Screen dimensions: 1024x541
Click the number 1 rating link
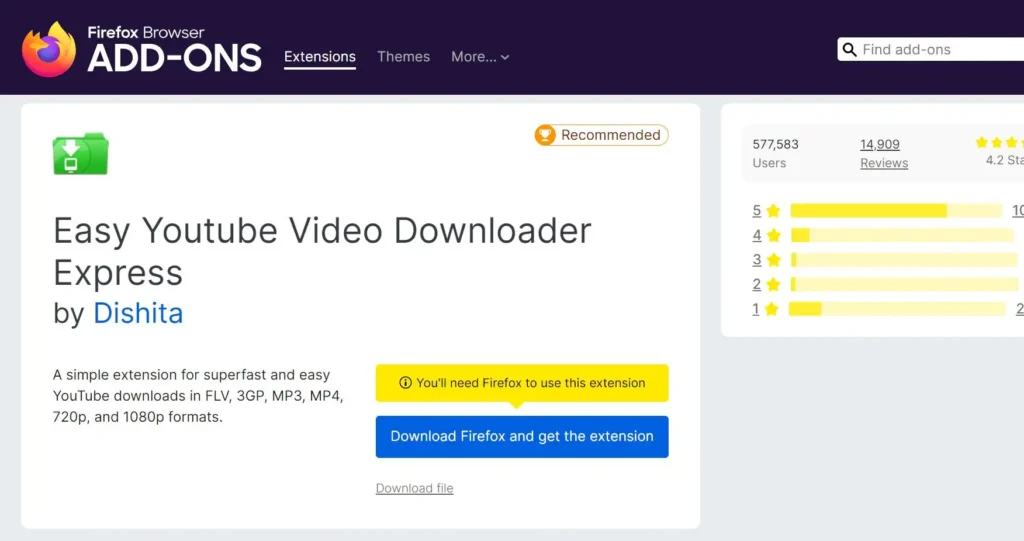pyautogui.click(x=756, y=309)
